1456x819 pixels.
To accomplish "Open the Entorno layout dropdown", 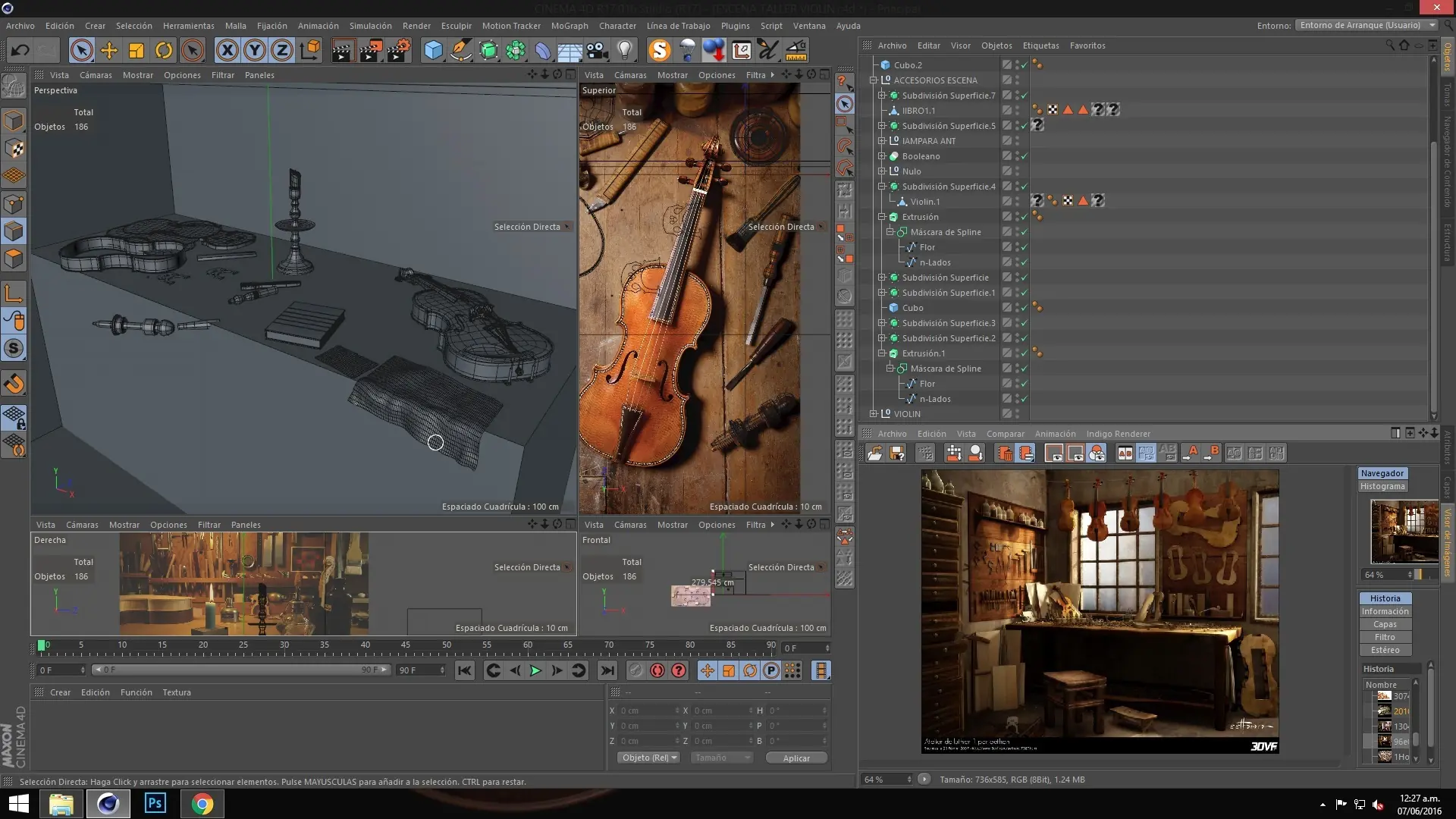I will coord(1366,25).
